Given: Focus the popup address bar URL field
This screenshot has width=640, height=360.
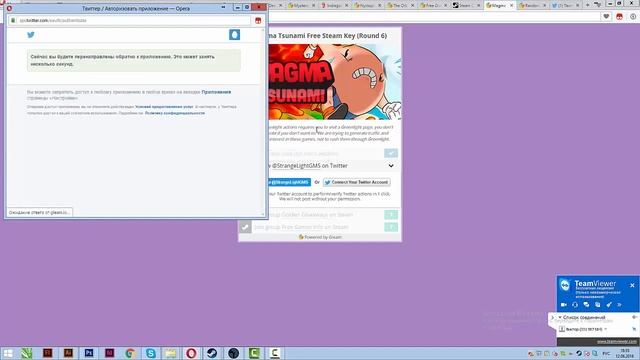Looking at the screenshot, I should 131,20.
